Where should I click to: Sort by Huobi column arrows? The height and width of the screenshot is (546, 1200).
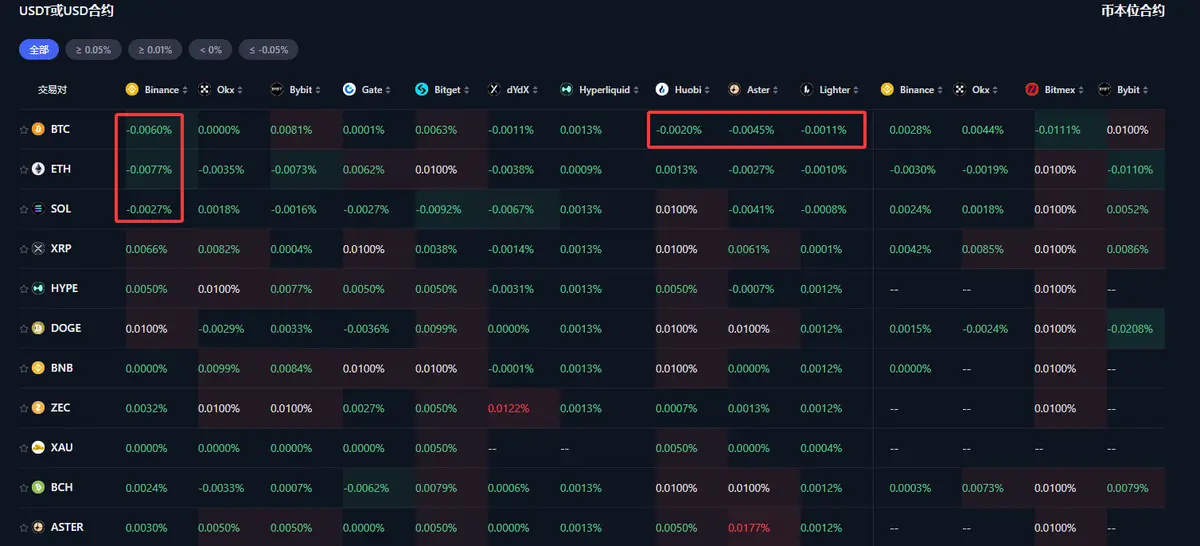click(709, 90)
